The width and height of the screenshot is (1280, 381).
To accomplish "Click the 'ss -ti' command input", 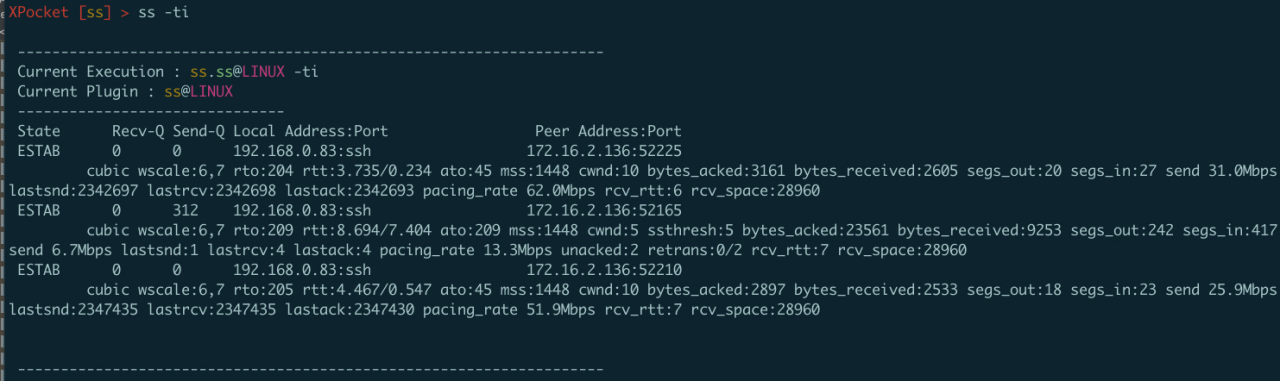I will (164, 13).
